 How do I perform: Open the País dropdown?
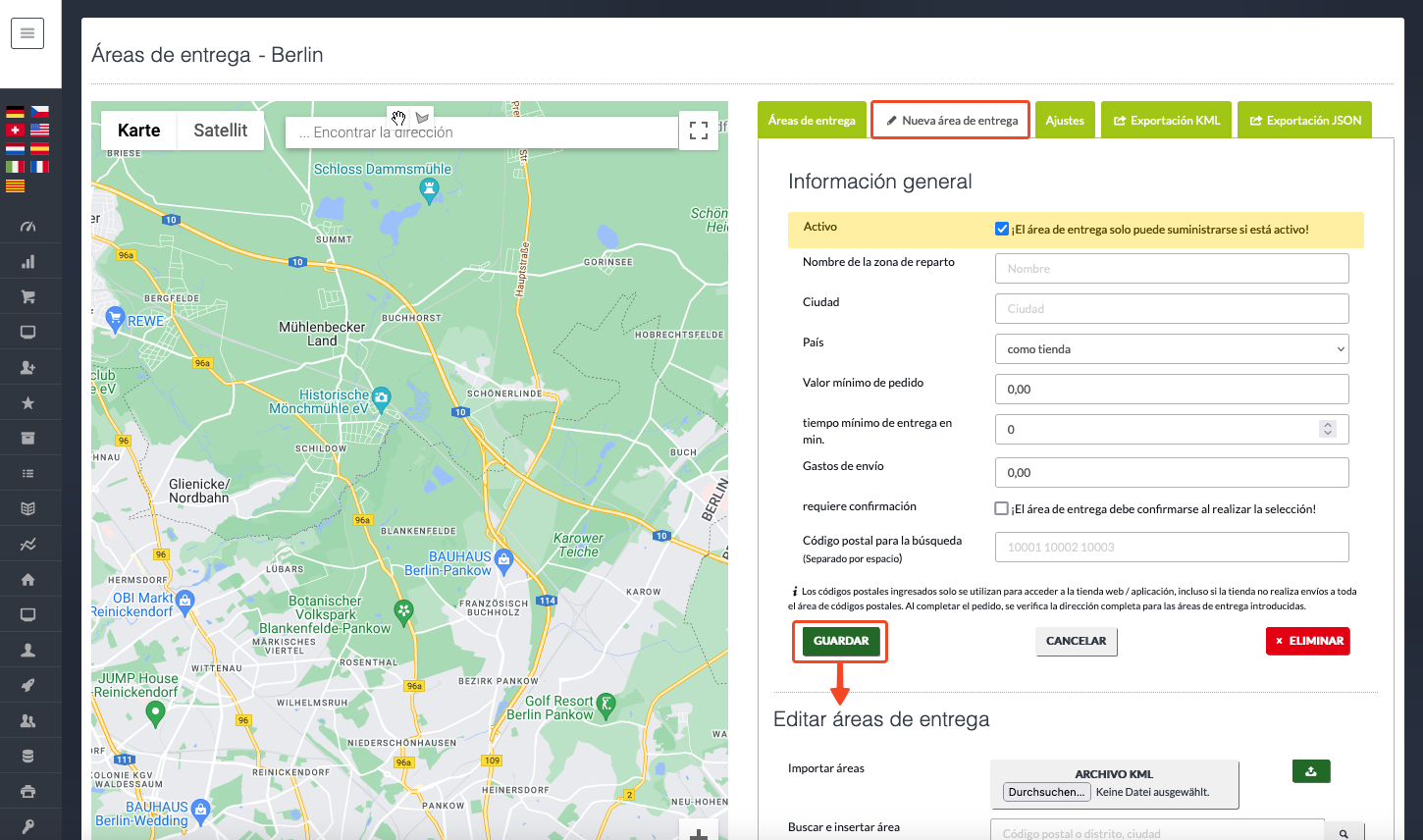click(x=1172, y=349)
